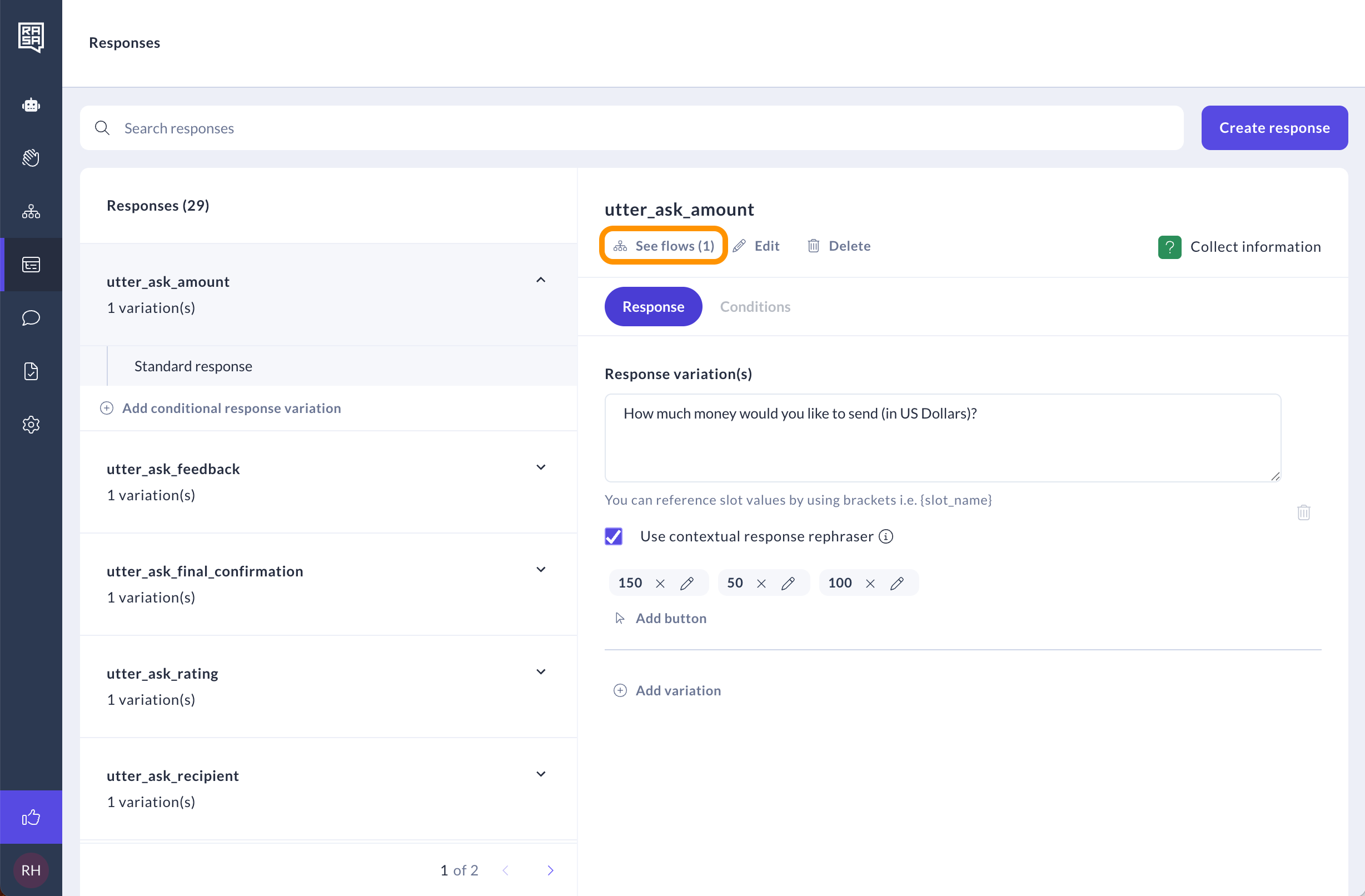Viewport: 1365px width, 896px height.
Task: Click Add button link
Action: pos(660,619)
